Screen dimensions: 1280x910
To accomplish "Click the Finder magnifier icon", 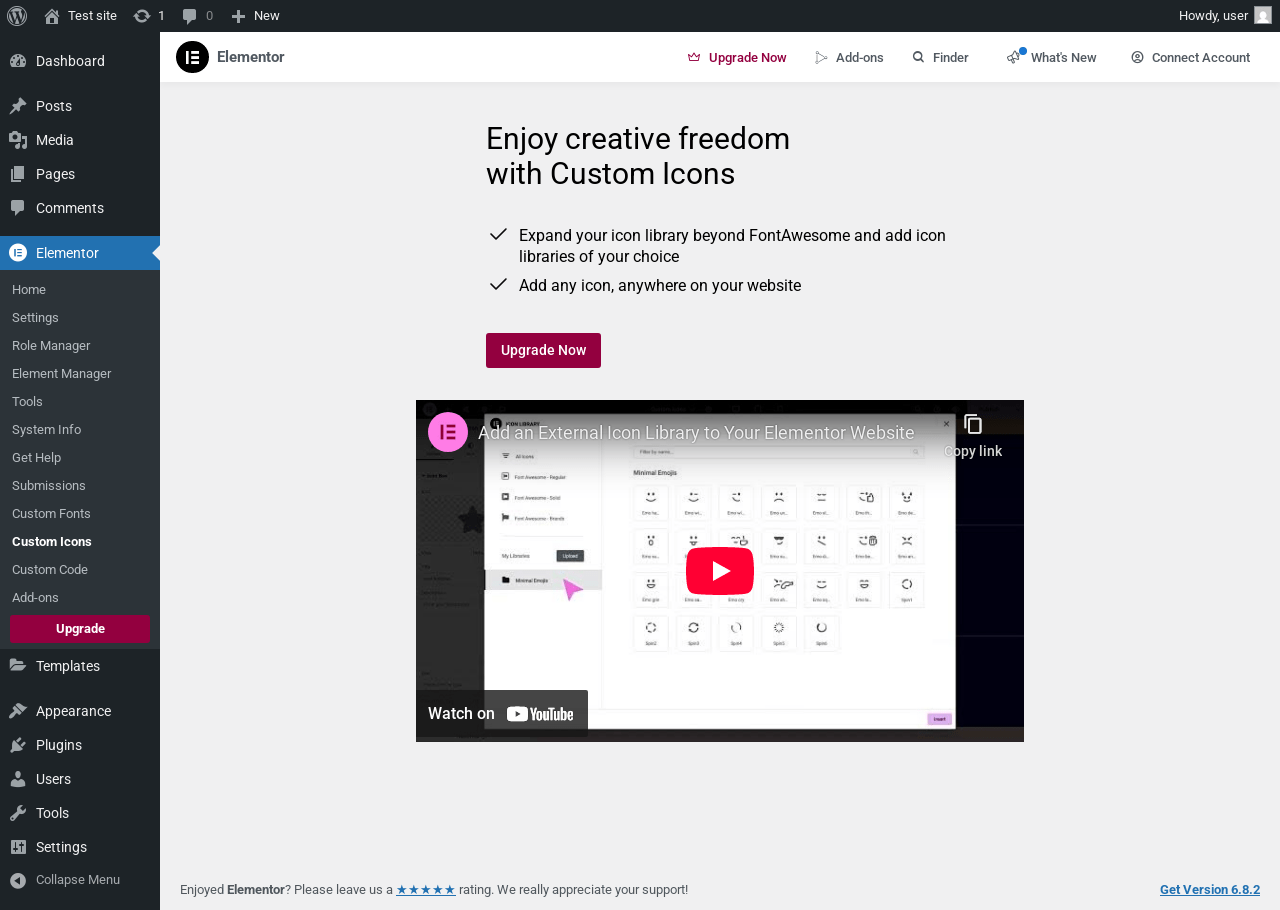I will [x=918, y=57].
